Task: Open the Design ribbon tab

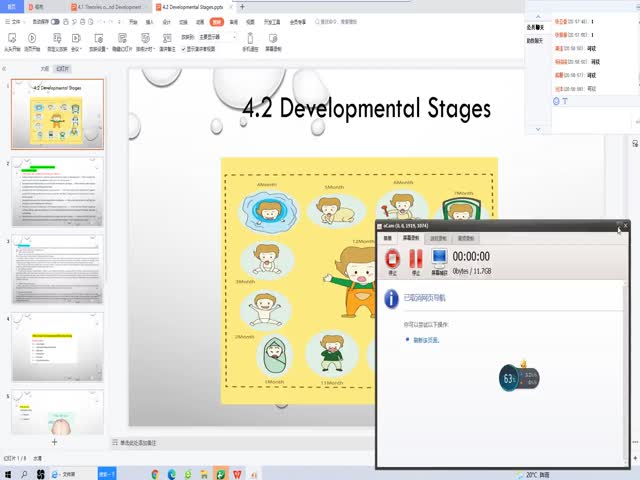Action: click(167, 22)
